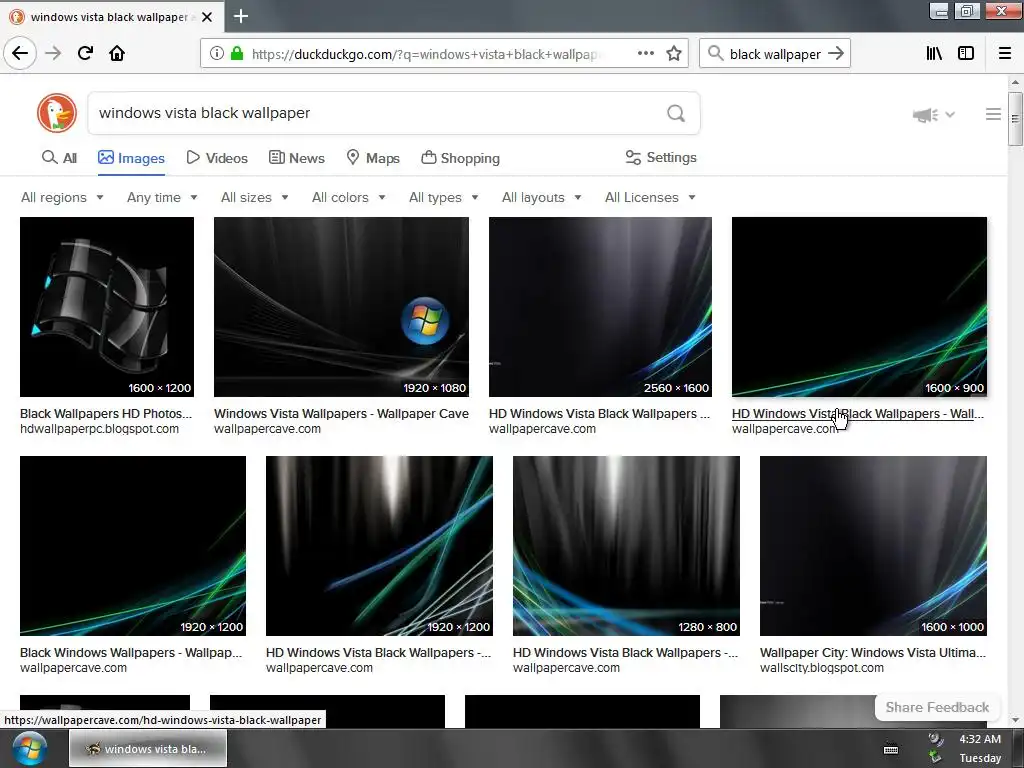
Task: Open the Maps tab
Action: (x=373, y=158)
